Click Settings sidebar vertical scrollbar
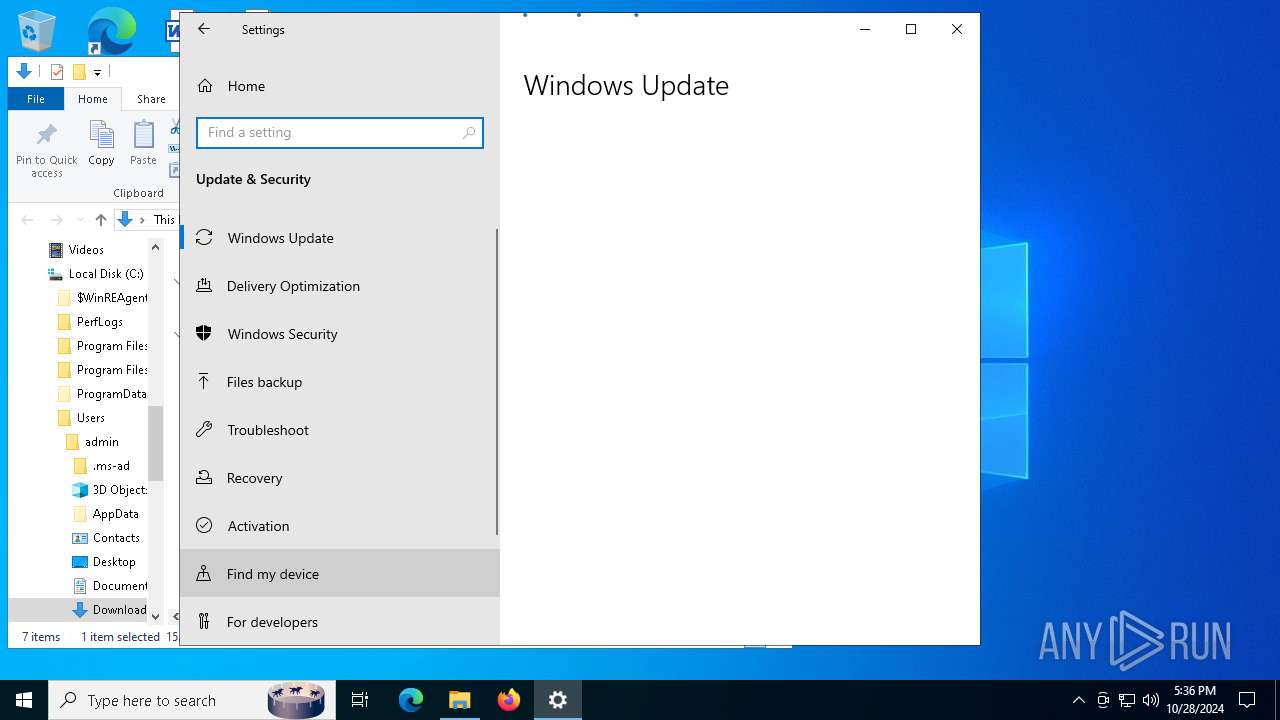 pos(496,382)
